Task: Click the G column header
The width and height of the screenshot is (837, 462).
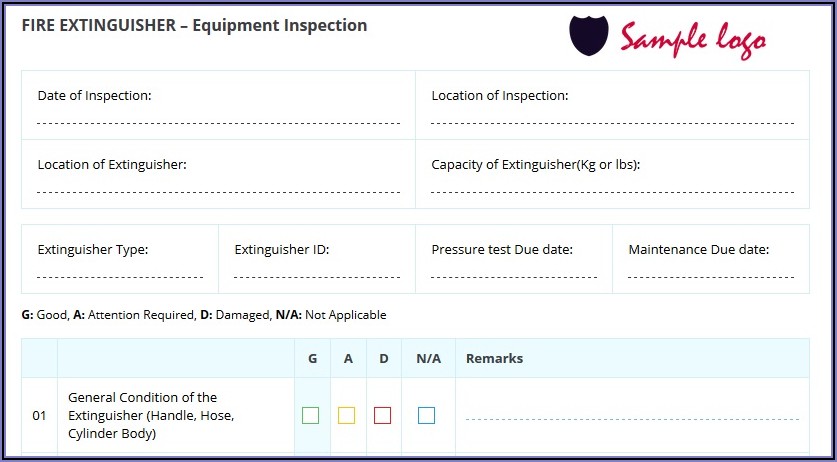Action: tap(312, 358)
